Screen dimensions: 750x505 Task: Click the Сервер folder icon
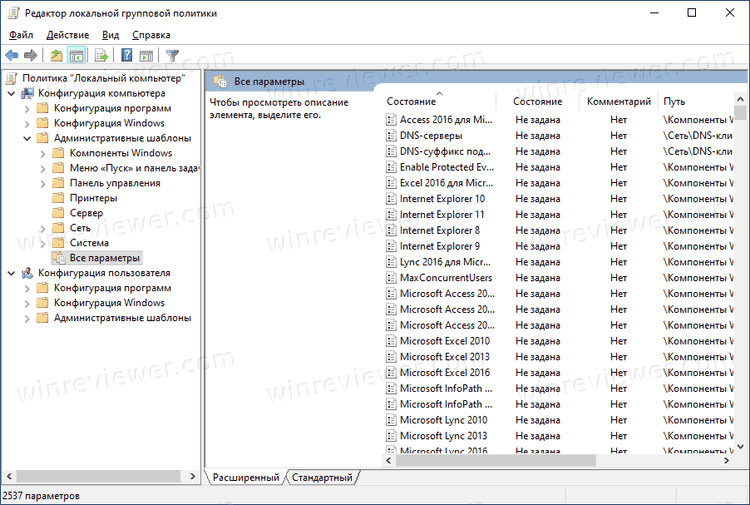tap(58, 213)
